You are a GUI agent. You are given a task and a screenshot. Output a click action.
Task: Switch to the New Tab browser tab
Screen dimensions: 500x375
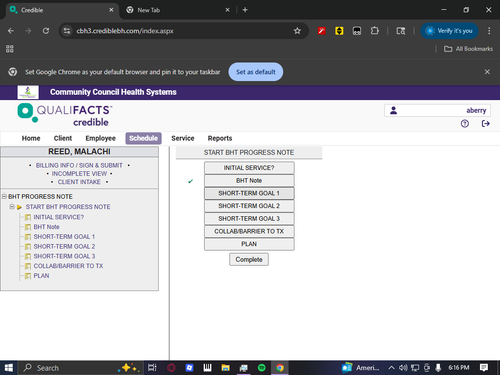[177, 10]
